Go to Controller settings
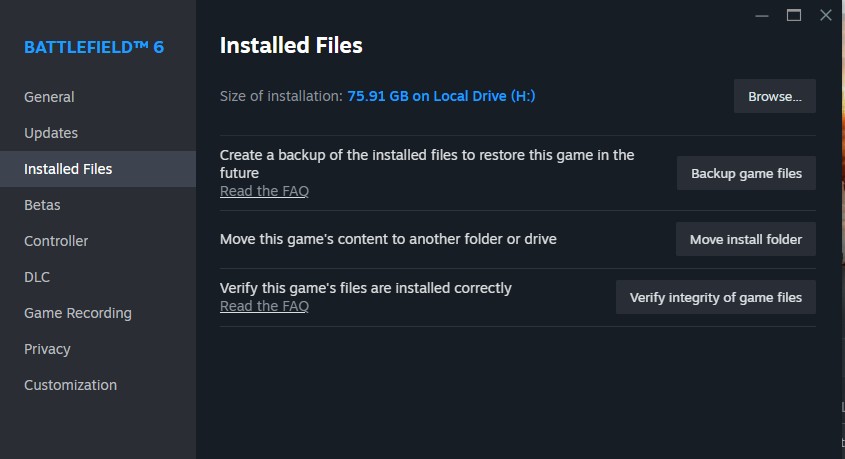 coord(56,241)
